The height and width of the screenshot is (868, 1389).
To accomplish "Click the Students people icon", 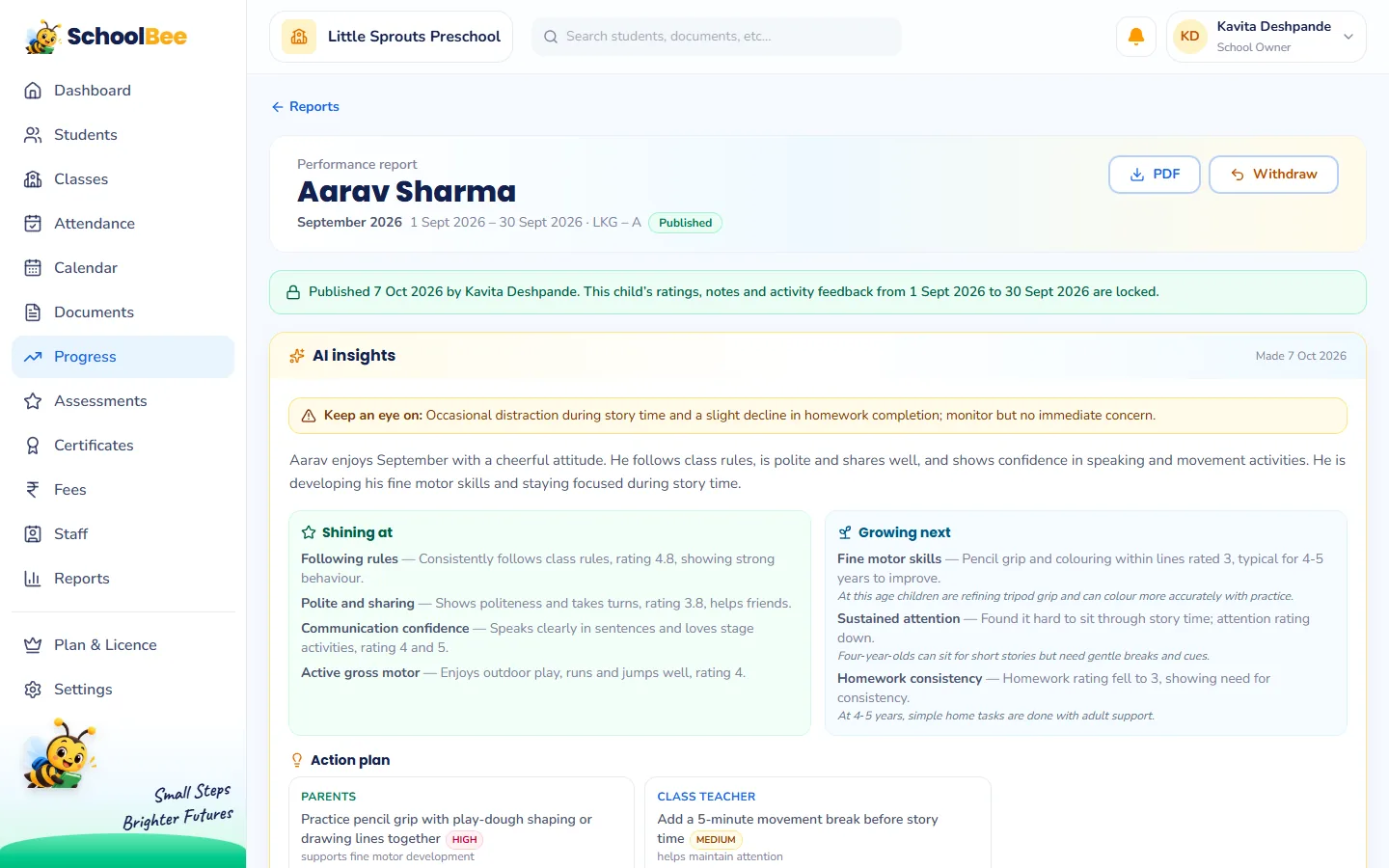I will 33,135.
